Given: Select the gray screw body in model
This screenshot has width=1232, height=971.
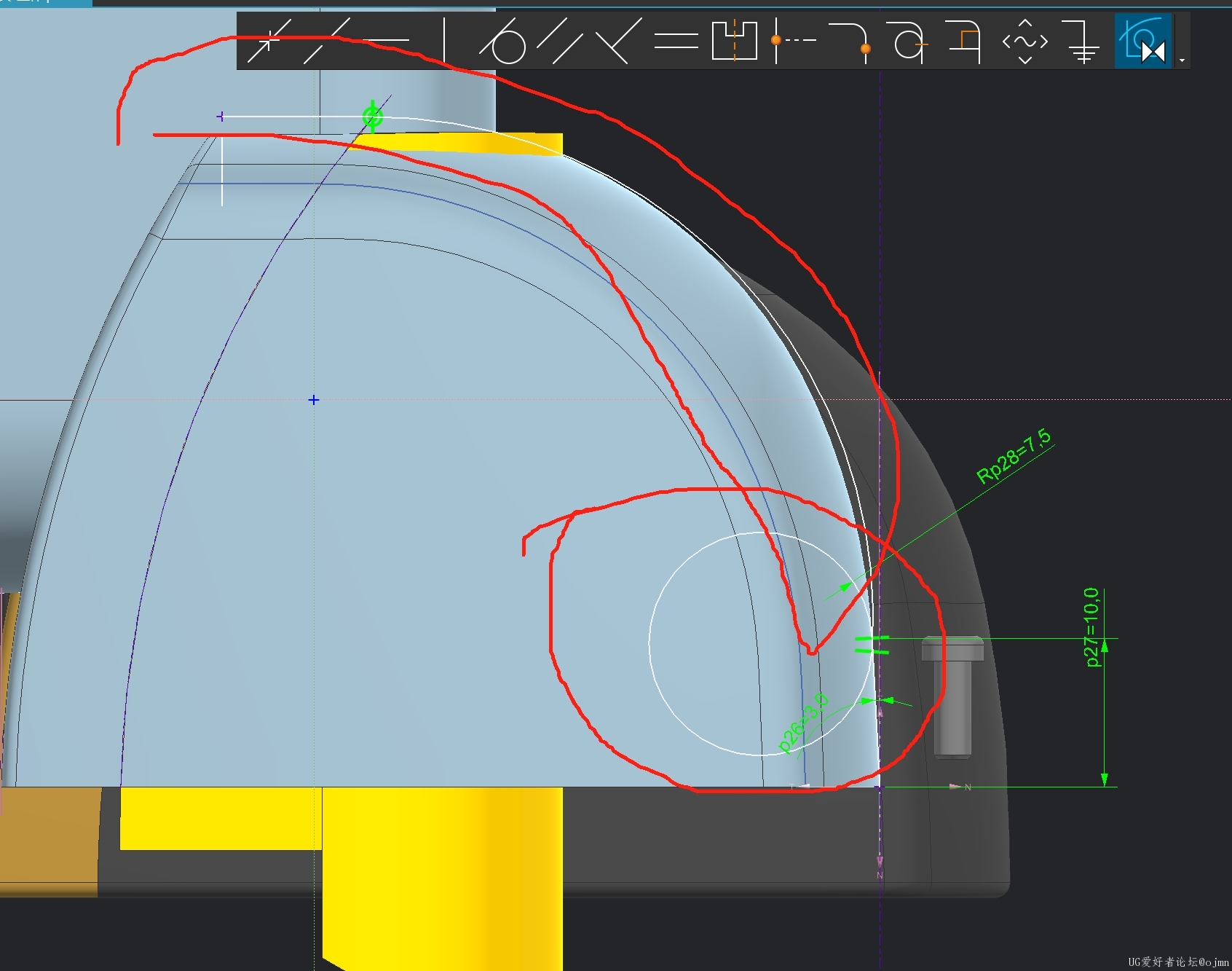Looking at the screenshot, I should click(x=952, y=696).
